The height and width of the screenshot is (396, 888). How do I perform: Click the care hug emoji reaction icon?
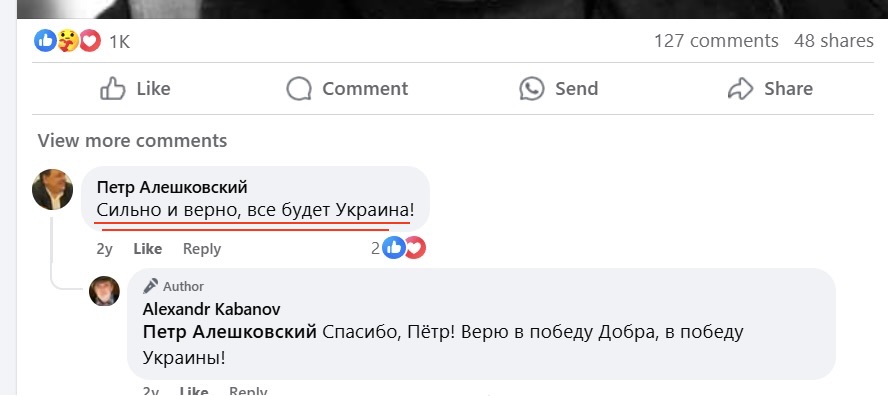(67, 41)
